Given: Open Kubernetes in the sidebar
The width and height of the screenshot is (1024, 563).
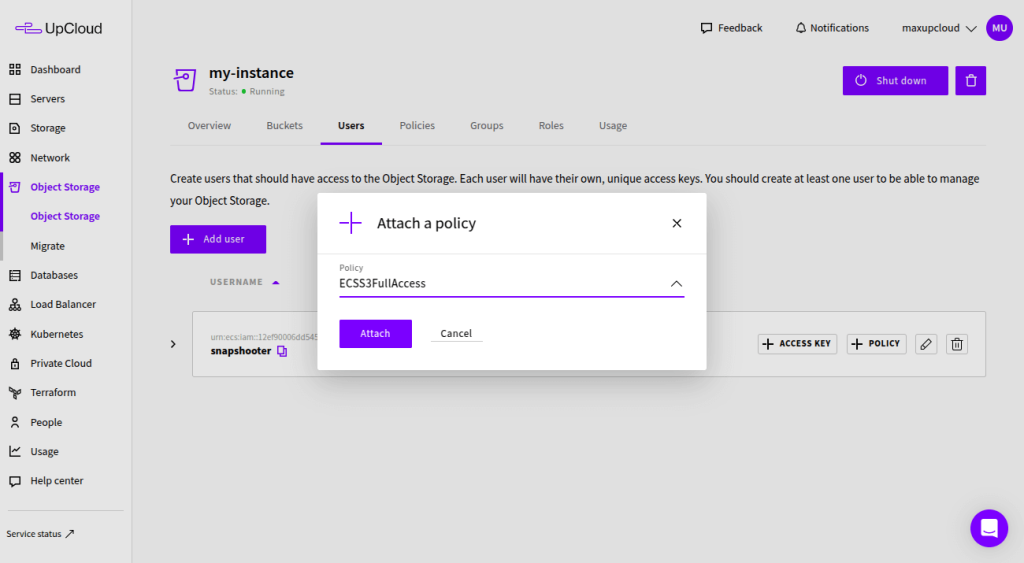Looking at the screenshot, I should [x=56, y=334].
